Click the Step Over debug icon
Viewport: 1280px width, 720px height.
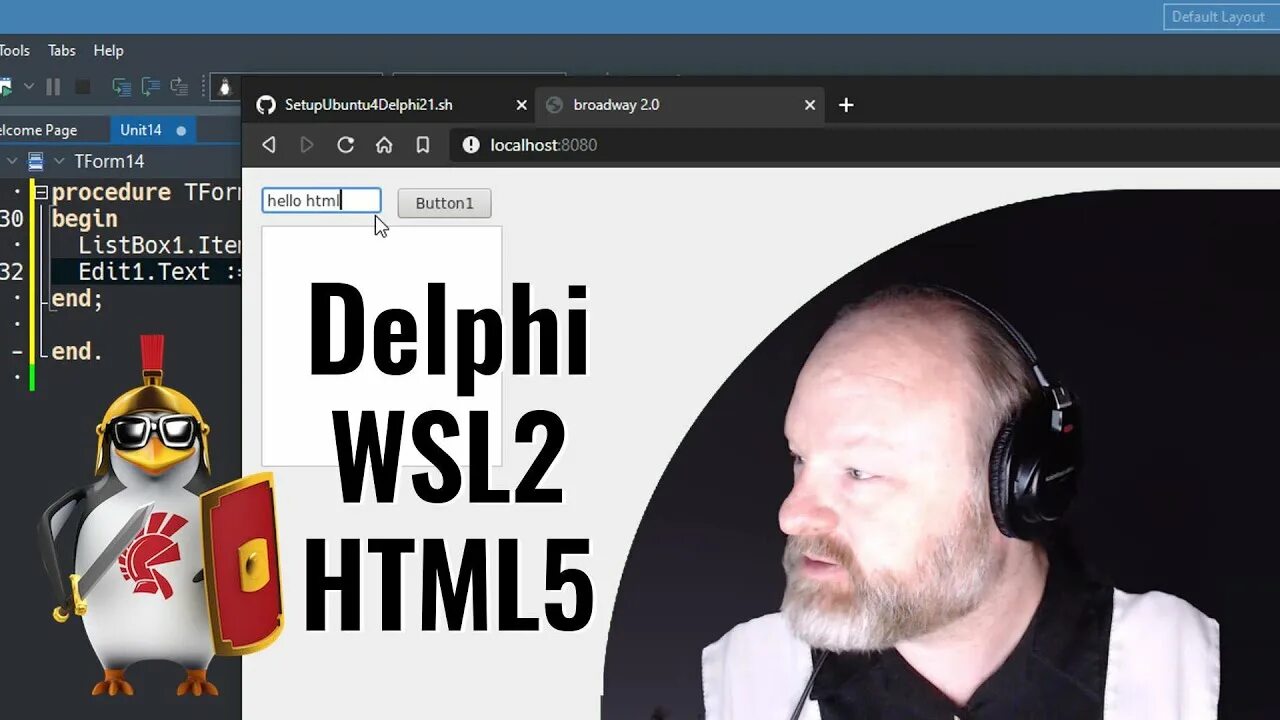point(150,87)
